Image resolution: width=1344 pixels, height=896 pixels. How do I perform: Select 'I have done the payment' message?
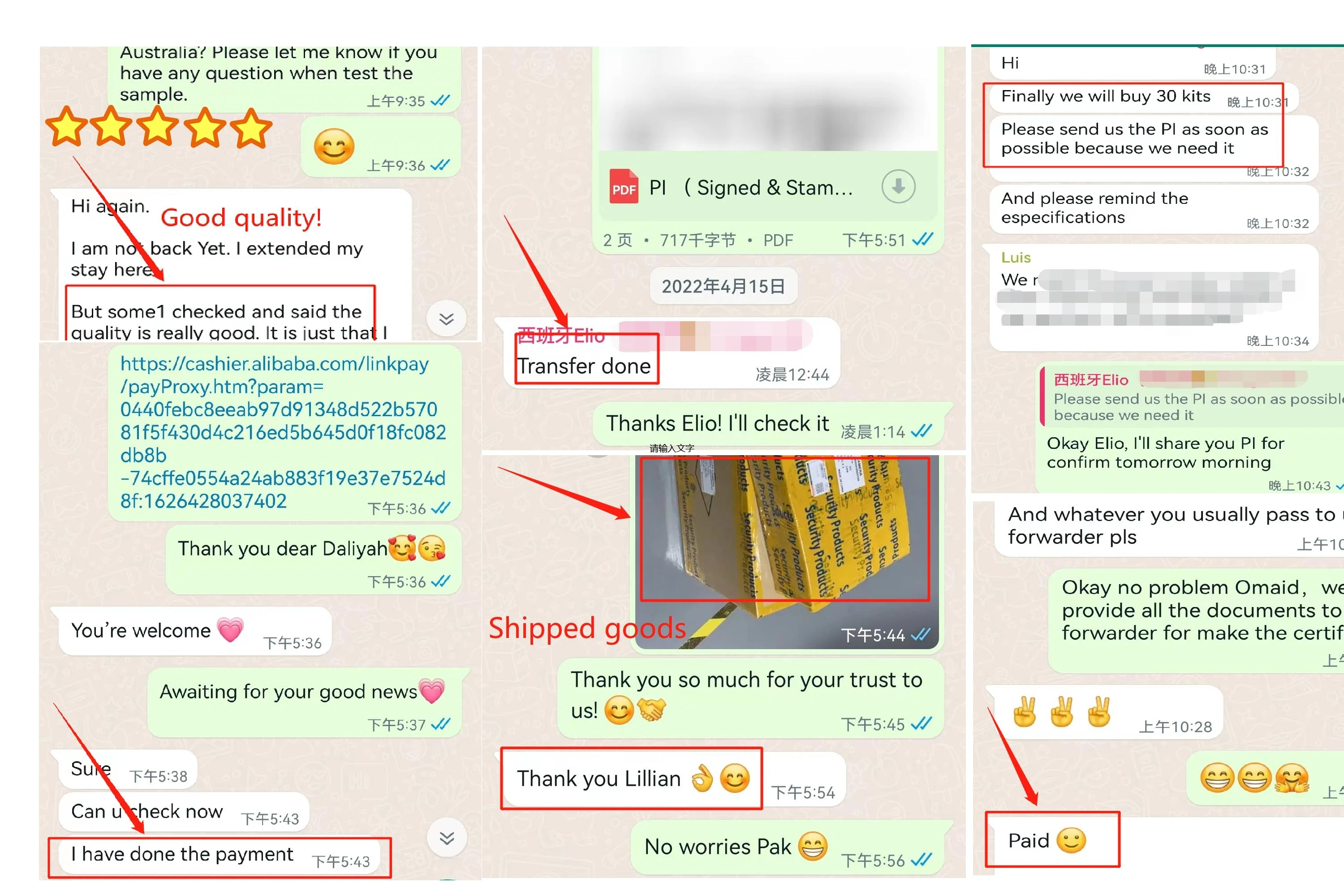pyautogui.click(x=220, y=855)
